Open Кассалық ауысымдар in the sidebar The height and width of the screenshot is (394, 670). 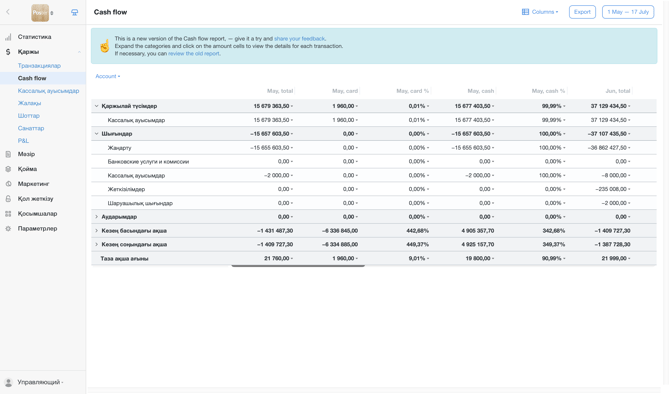coord(48,91)
